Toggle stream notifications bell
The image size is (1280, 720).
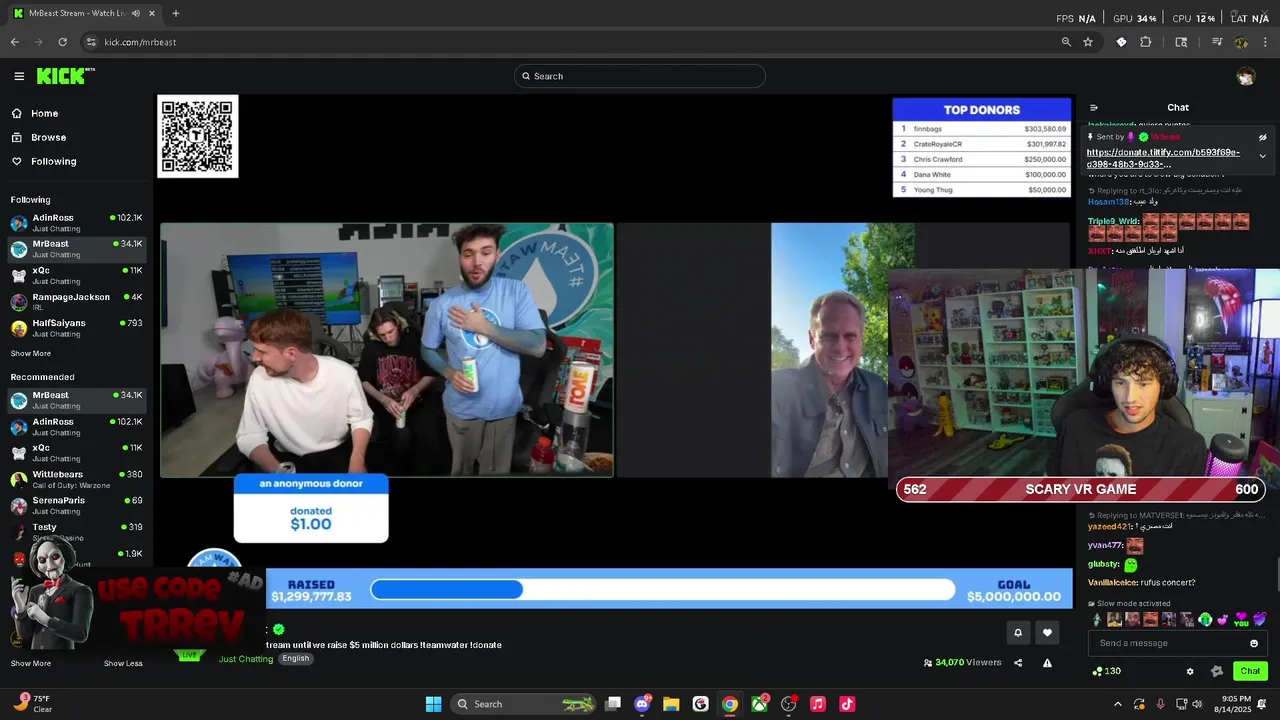point(1018,632)
